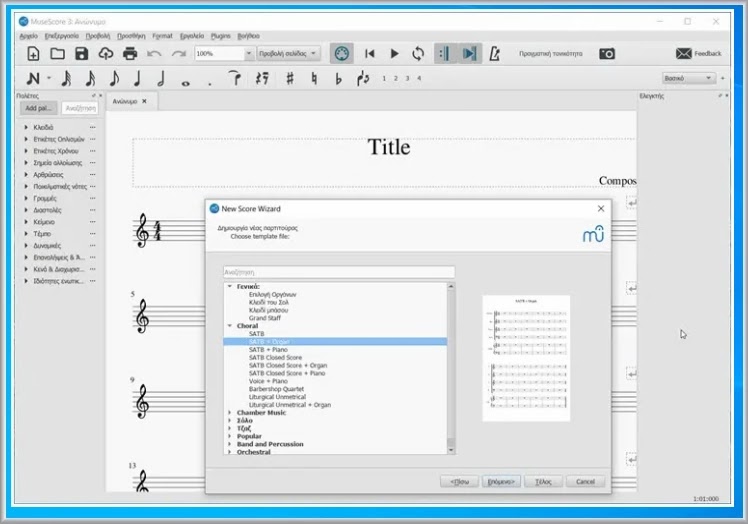The height and width of the screenshot is (524, 748).
Task: Open the Αρχείο menu
Action: tap(29, 36)
